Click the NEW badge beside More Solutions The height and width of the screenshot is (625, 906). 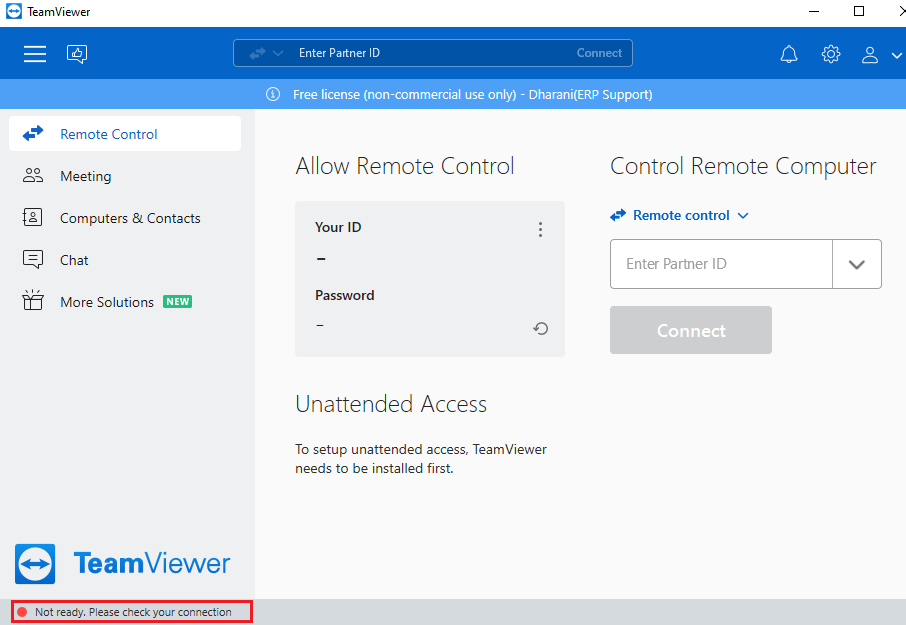click(177, 302)
